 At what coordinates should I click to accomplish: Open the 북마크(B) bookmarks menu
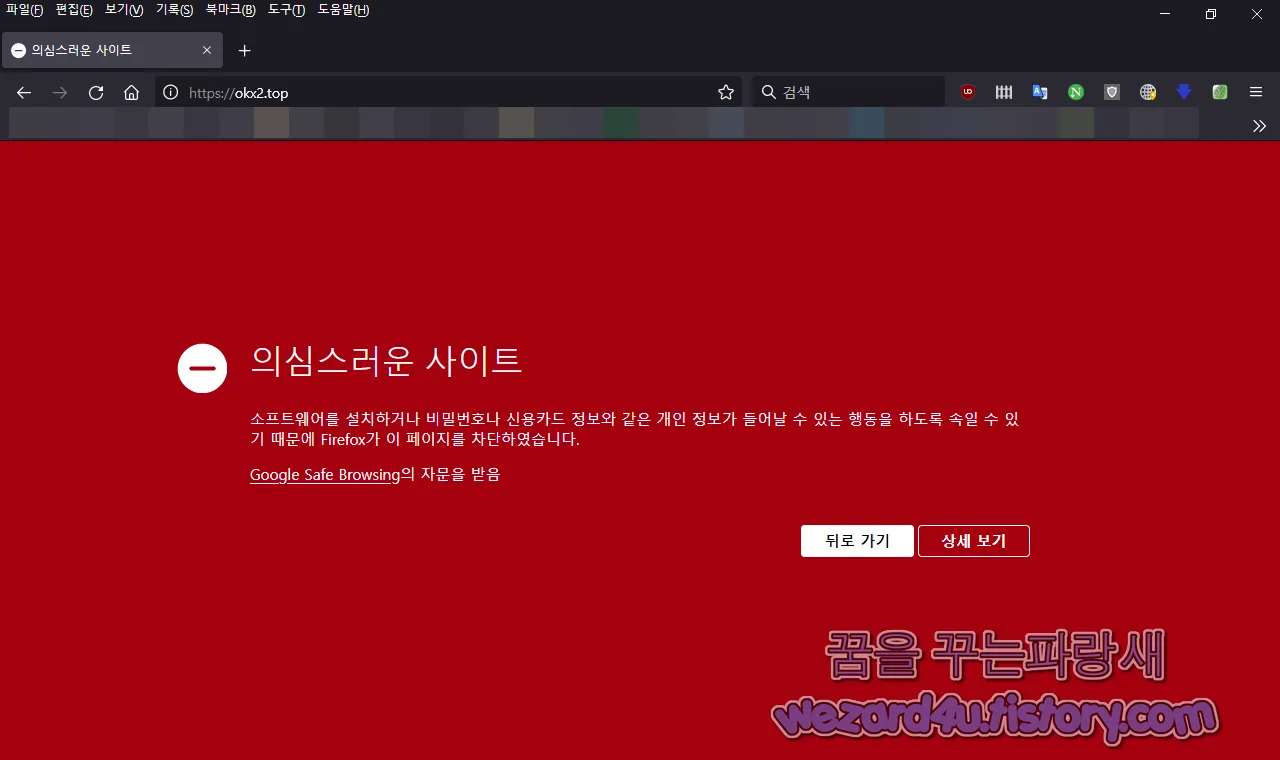tap(230, 10)
